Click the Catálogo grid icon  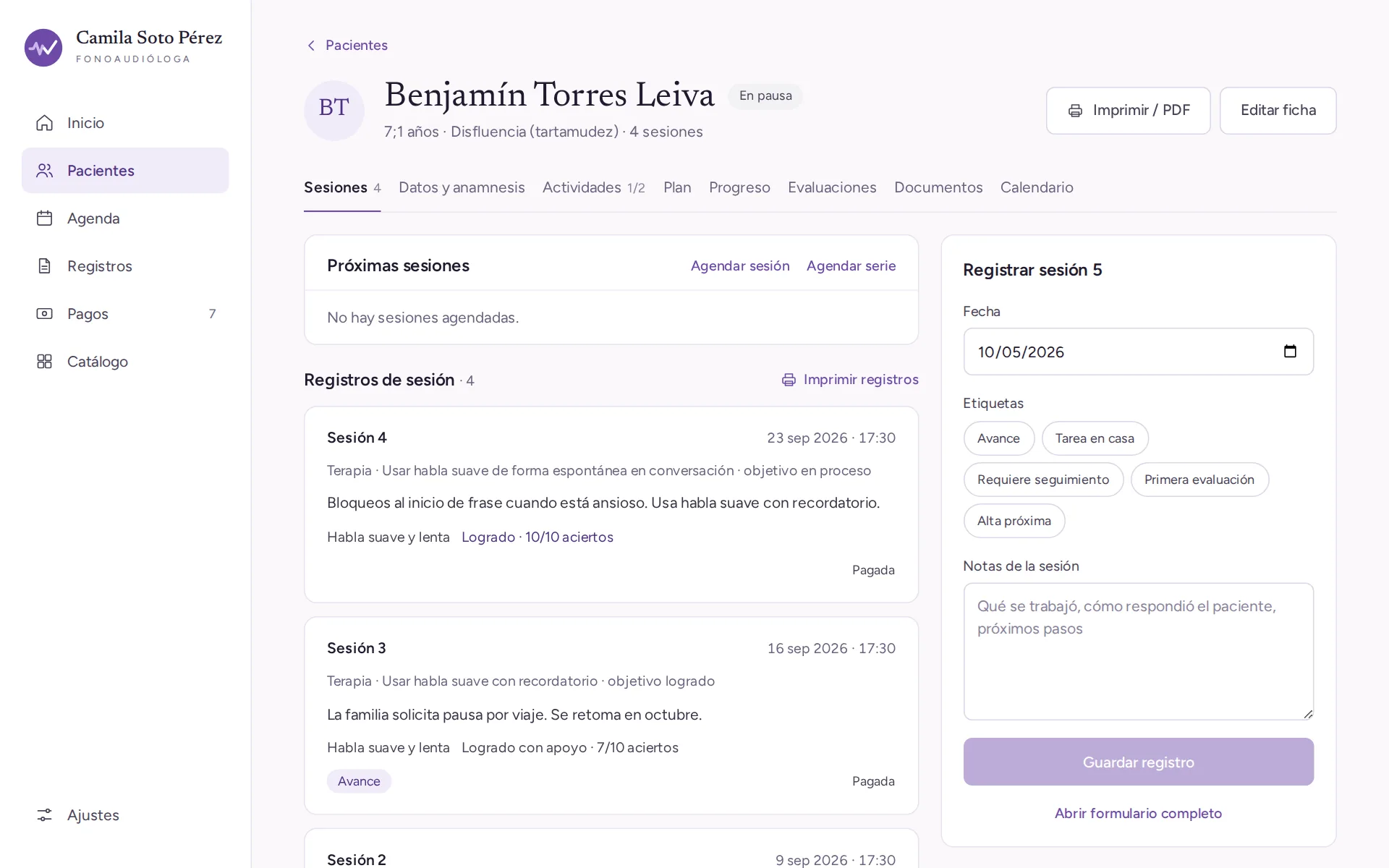44,362
